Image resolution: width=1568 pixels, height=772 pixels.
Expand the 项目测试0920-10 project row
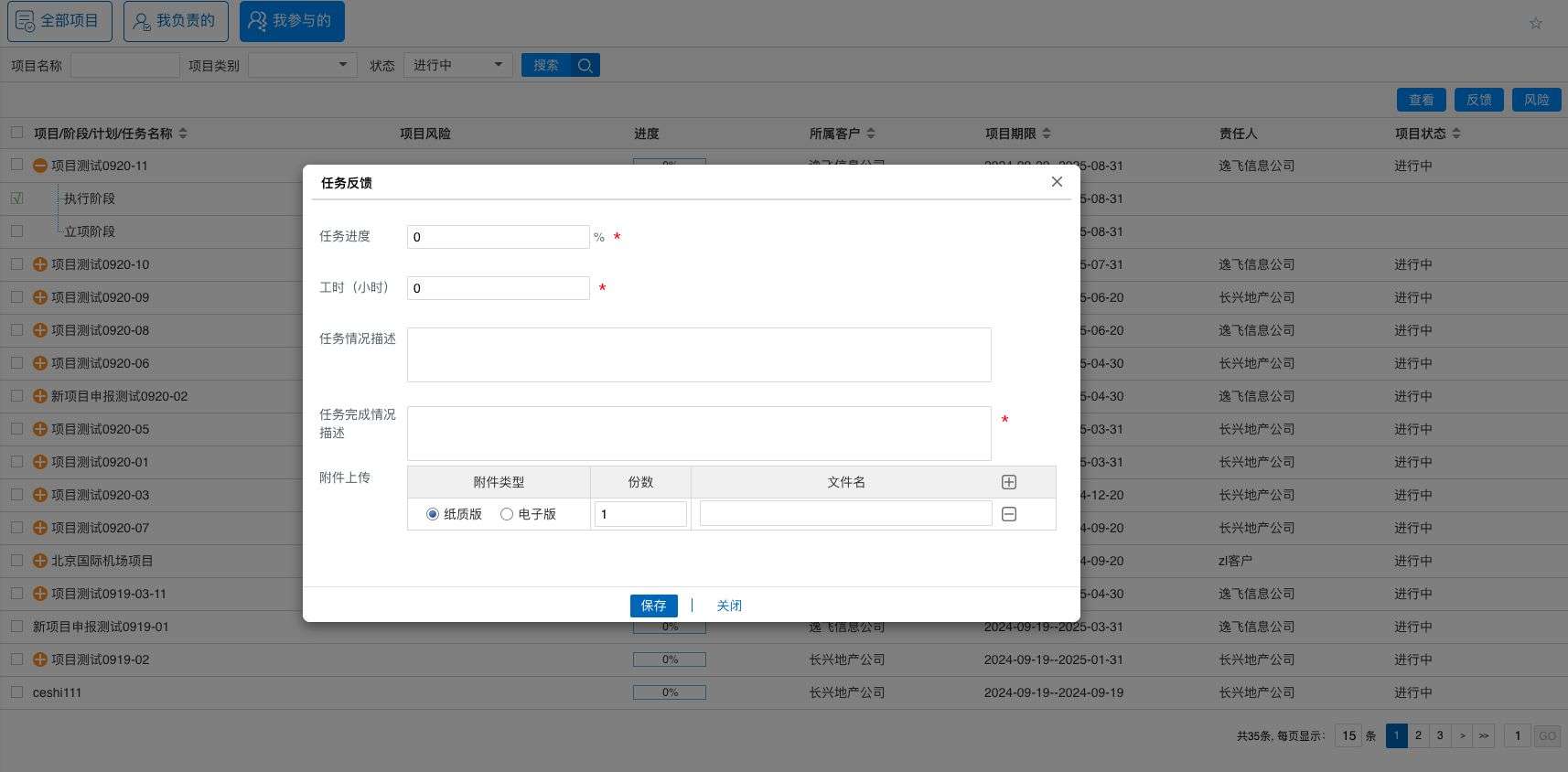click(40, 264)
